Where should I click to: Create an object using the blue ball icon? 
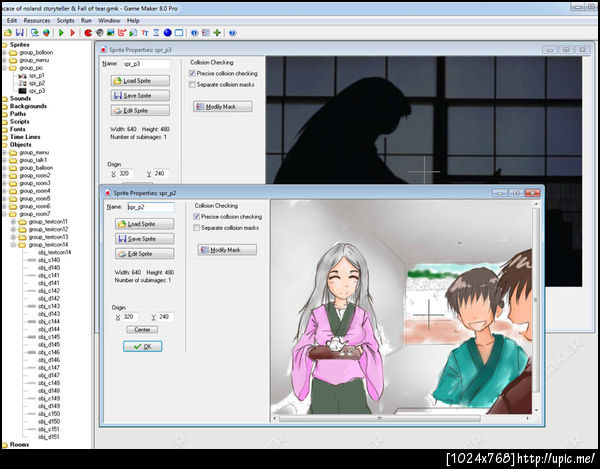pyautogui.click(x=168, y=33)
